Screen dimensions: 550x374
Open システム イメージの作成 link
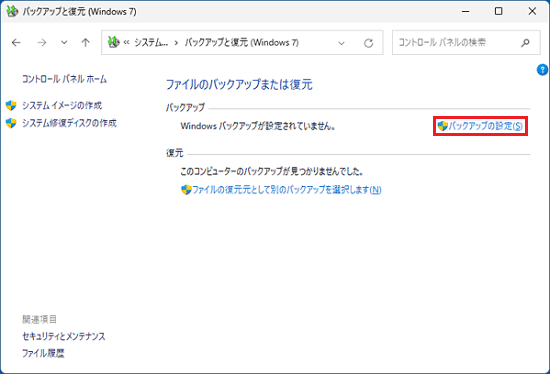(x=62, y=105)
